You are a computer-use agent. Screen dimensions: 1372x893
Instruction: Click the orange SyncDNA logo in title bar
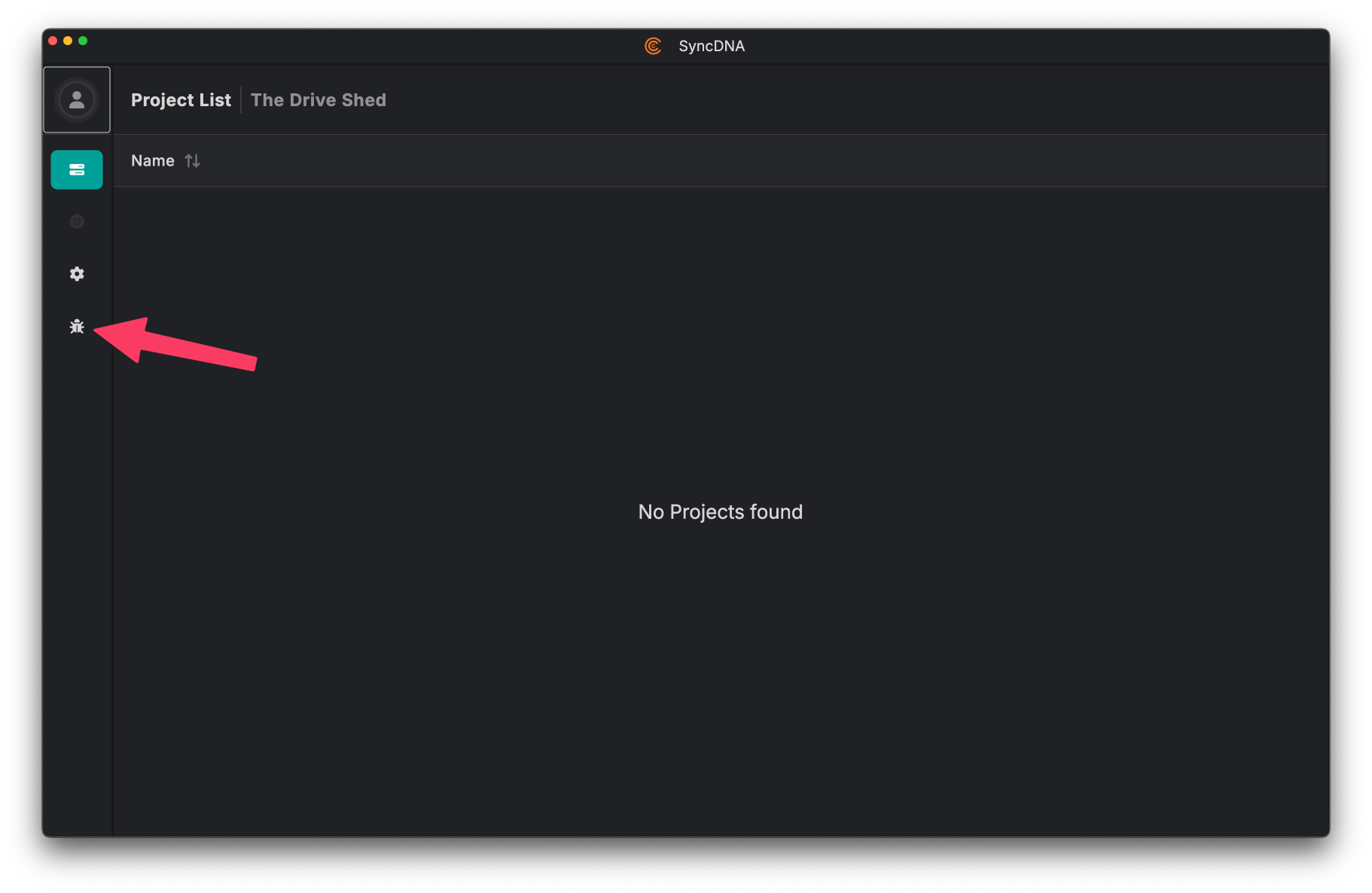coord(652,46)
